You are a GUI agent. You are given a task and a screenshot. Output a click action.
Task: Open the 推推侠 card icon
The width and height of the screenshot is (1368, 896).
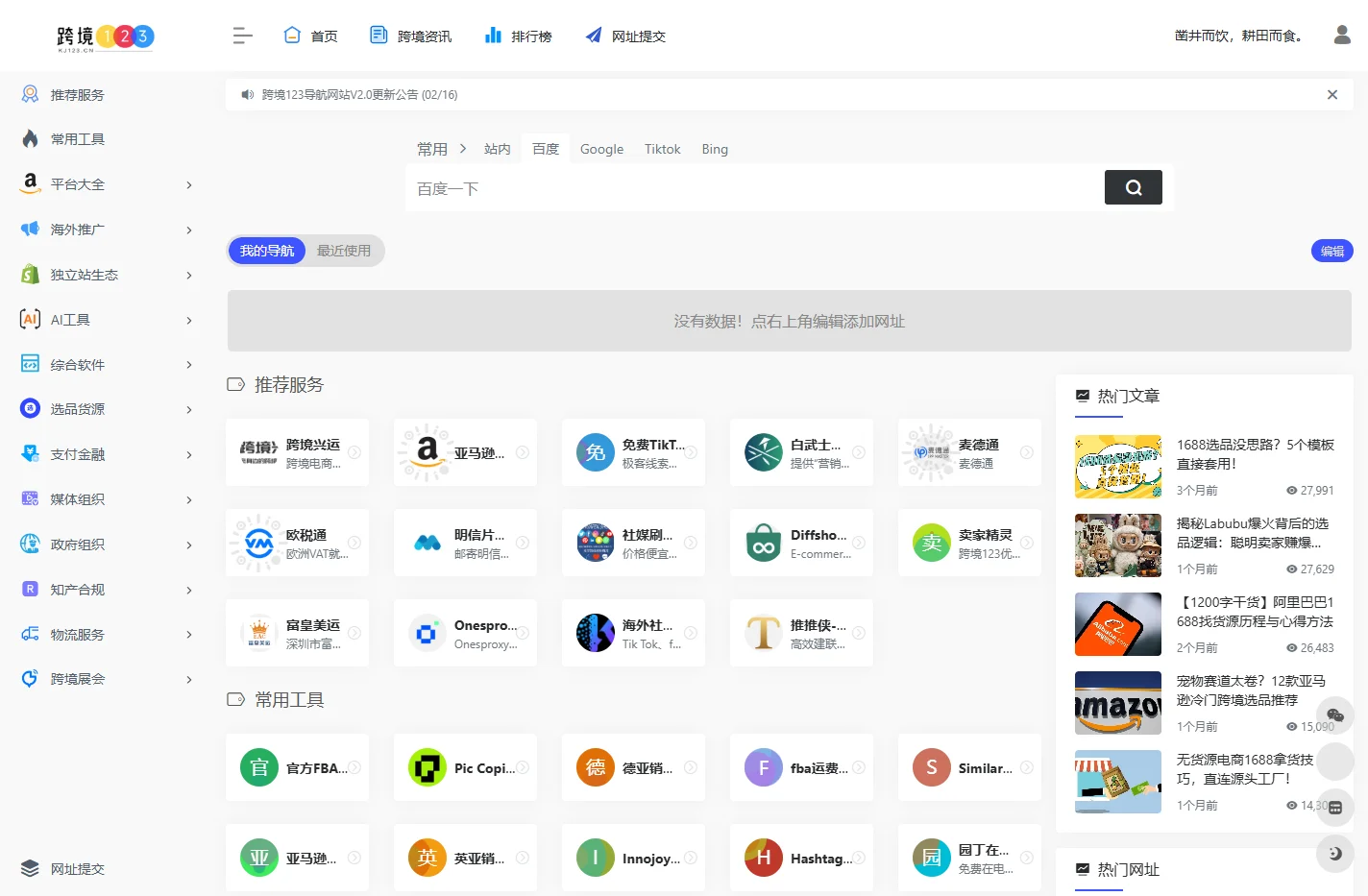point(764,633)
